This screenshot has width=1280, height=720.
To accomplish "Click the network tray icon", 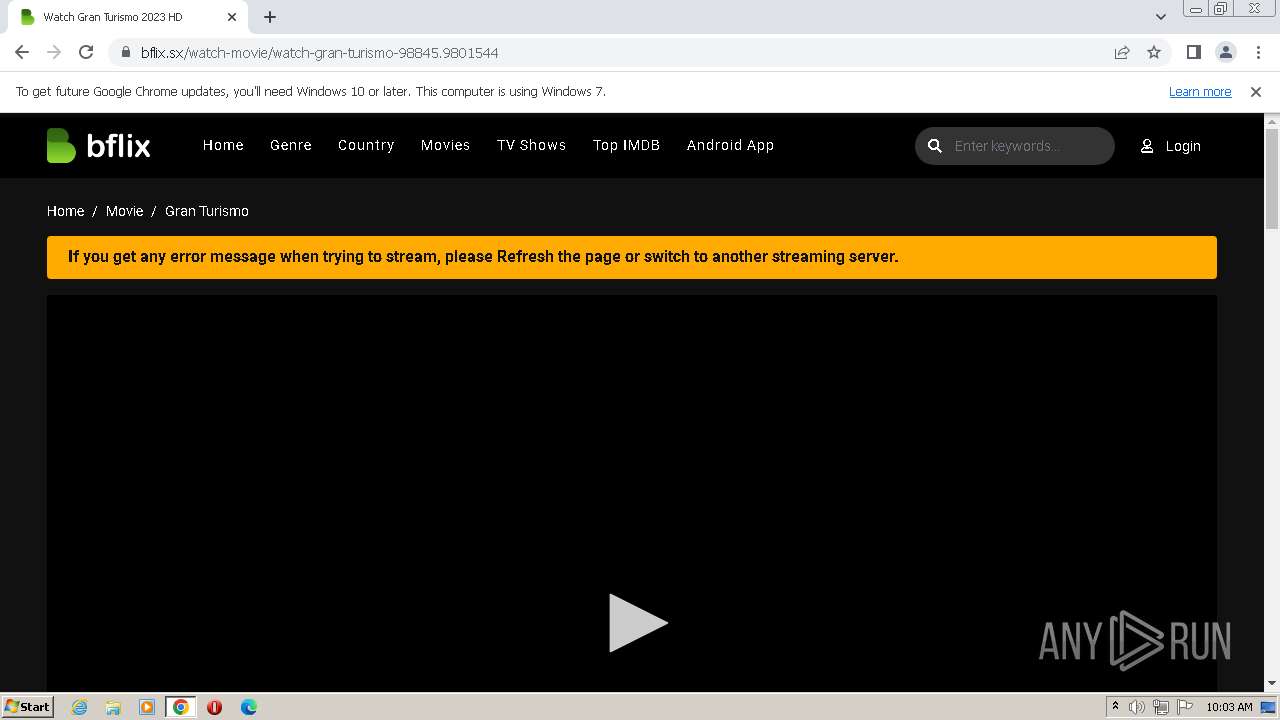I will click(x=1160, y=707).
